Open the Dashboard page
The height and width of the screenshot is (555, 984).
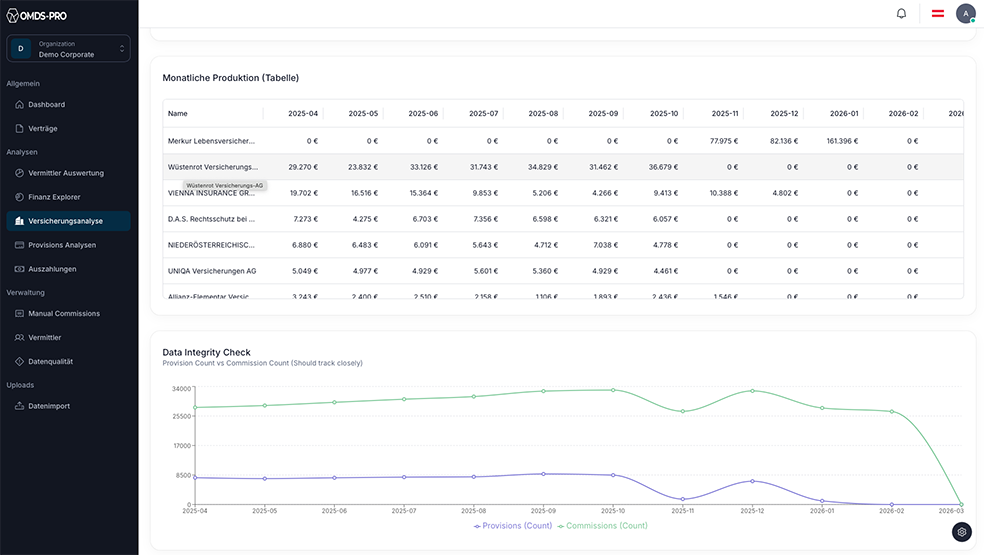click(x=68, y=104)
